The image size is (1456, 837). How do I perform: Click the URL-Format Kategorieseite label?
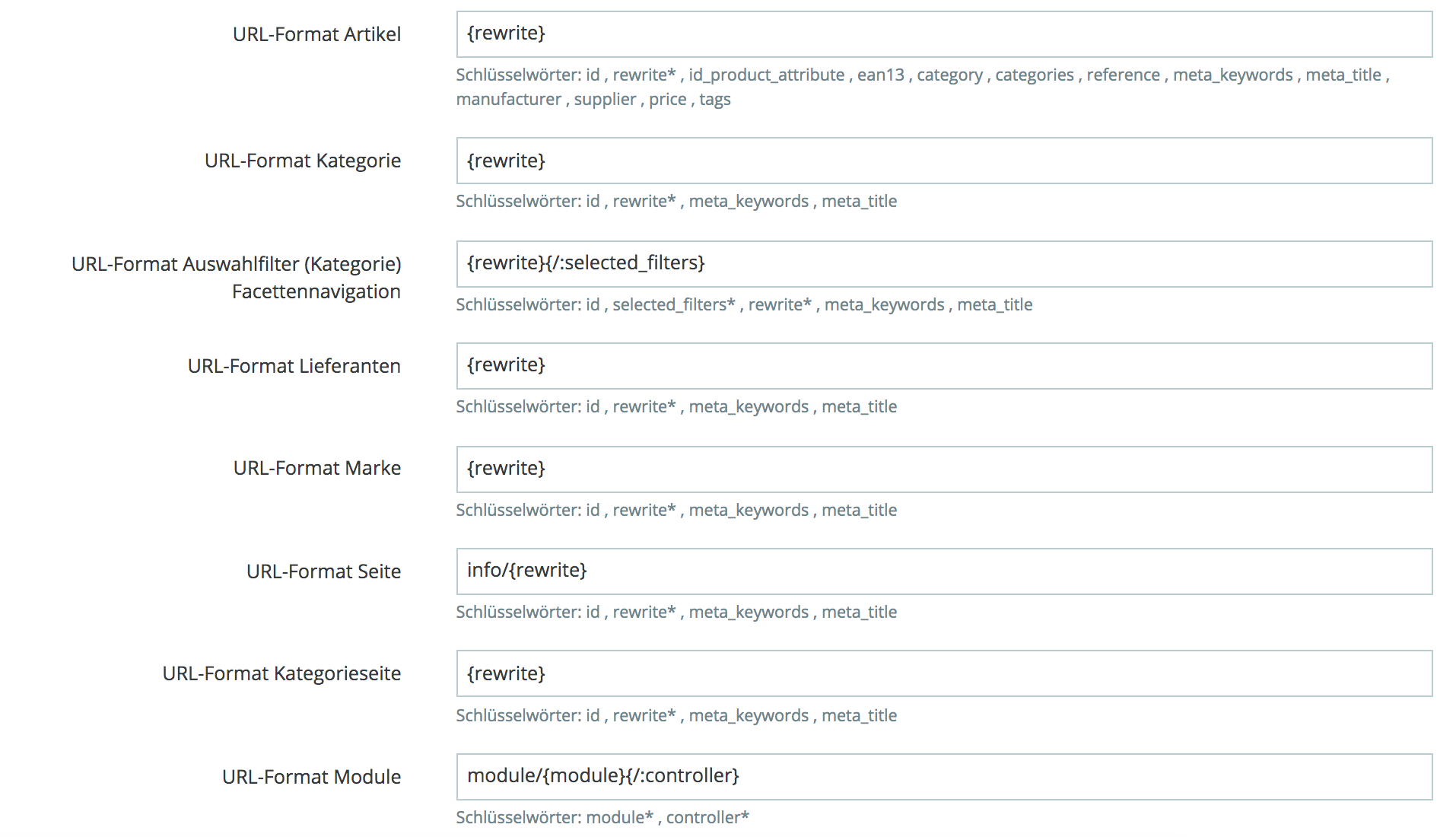tap(281, 673)
